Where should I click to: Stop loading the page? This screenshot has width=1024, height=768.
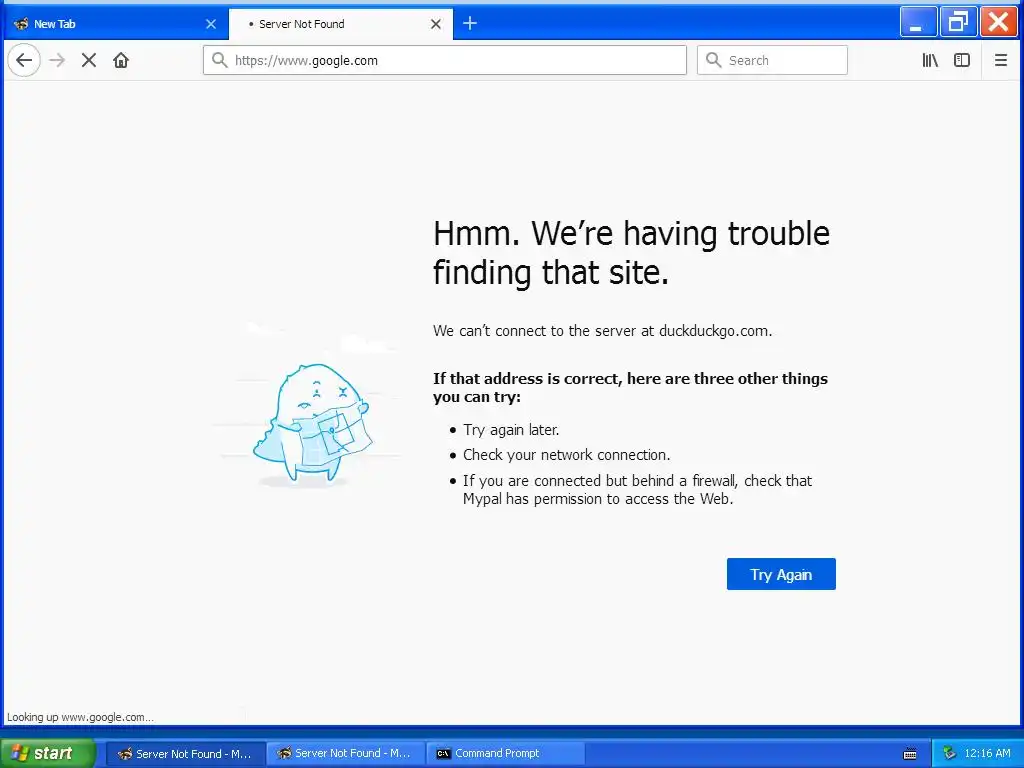(89, 60)
